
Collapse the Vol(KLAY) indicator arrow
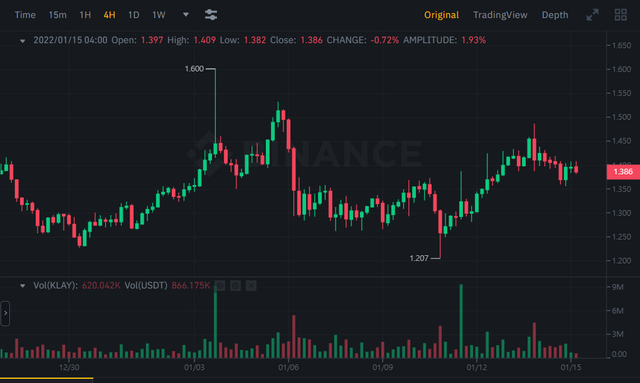click(22, 286)
